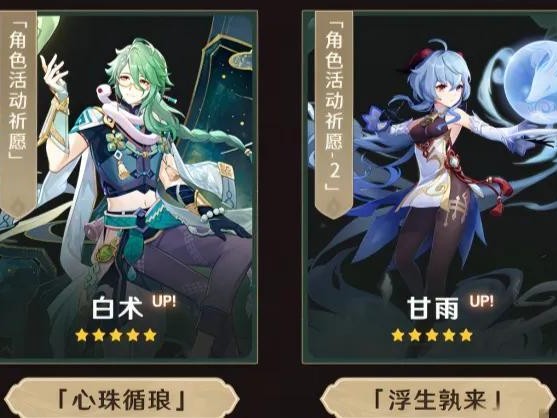Click the 甘雨 name label
The image size is (557, 418).
(433, 308)
